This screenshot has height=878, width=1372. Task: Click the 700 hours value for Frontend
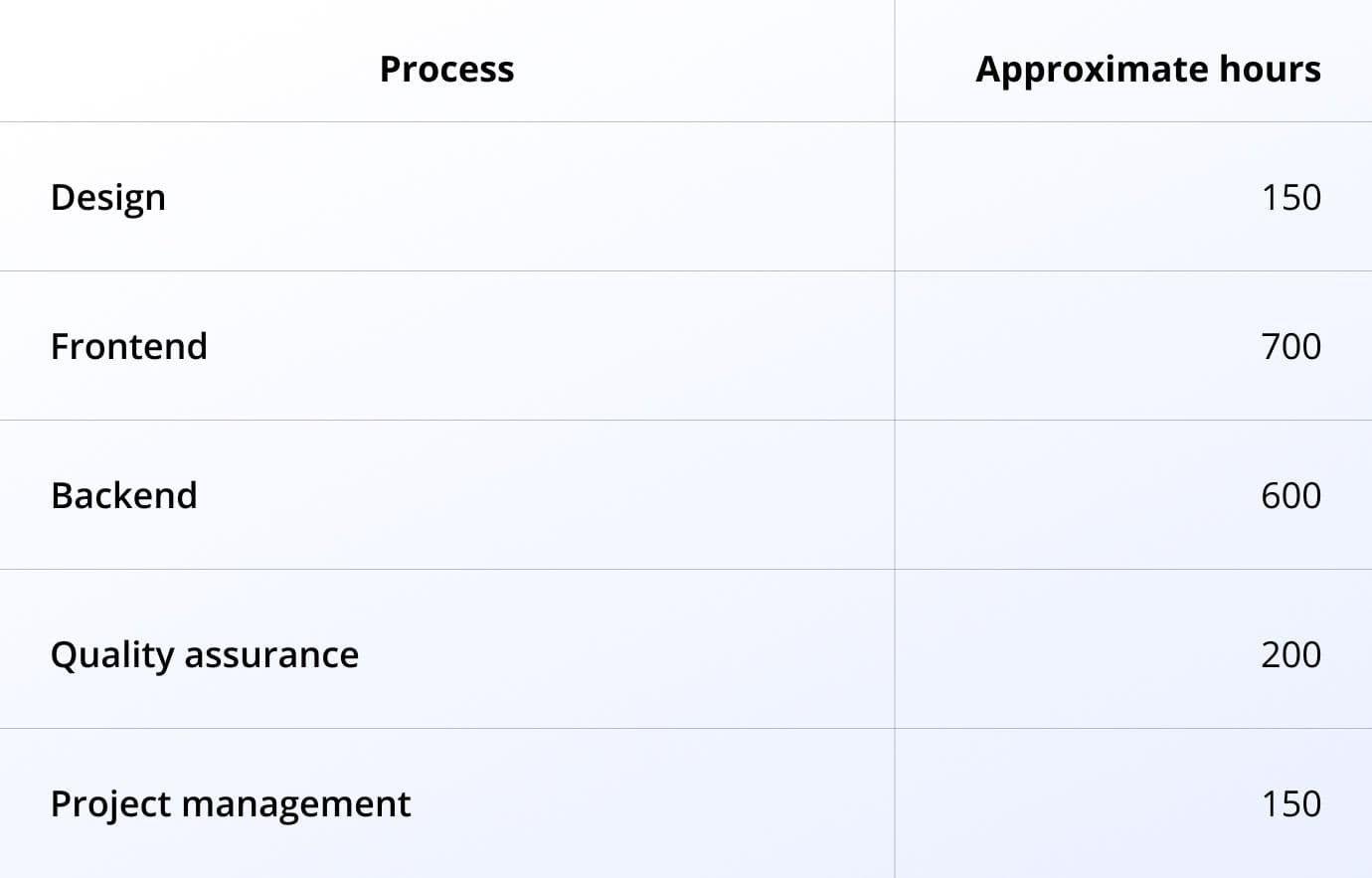point(1291,346)
